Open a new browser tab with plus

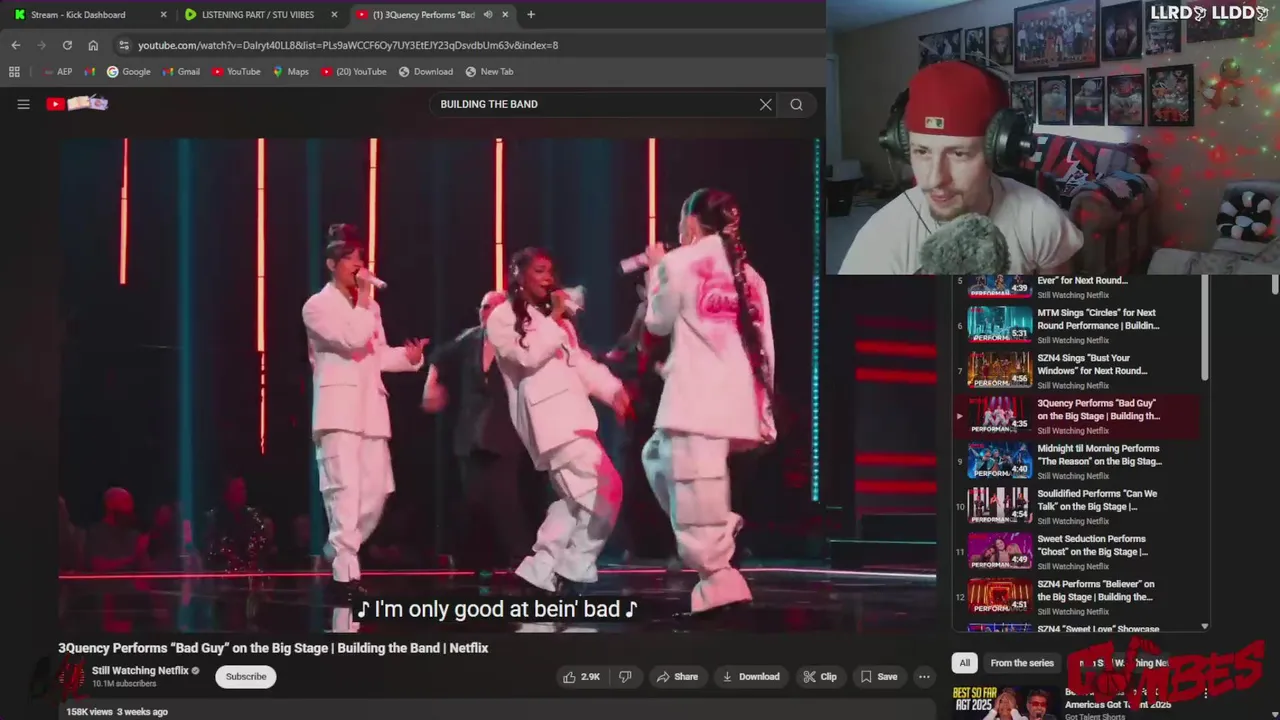pyautogui.click(x=531, y=15)
